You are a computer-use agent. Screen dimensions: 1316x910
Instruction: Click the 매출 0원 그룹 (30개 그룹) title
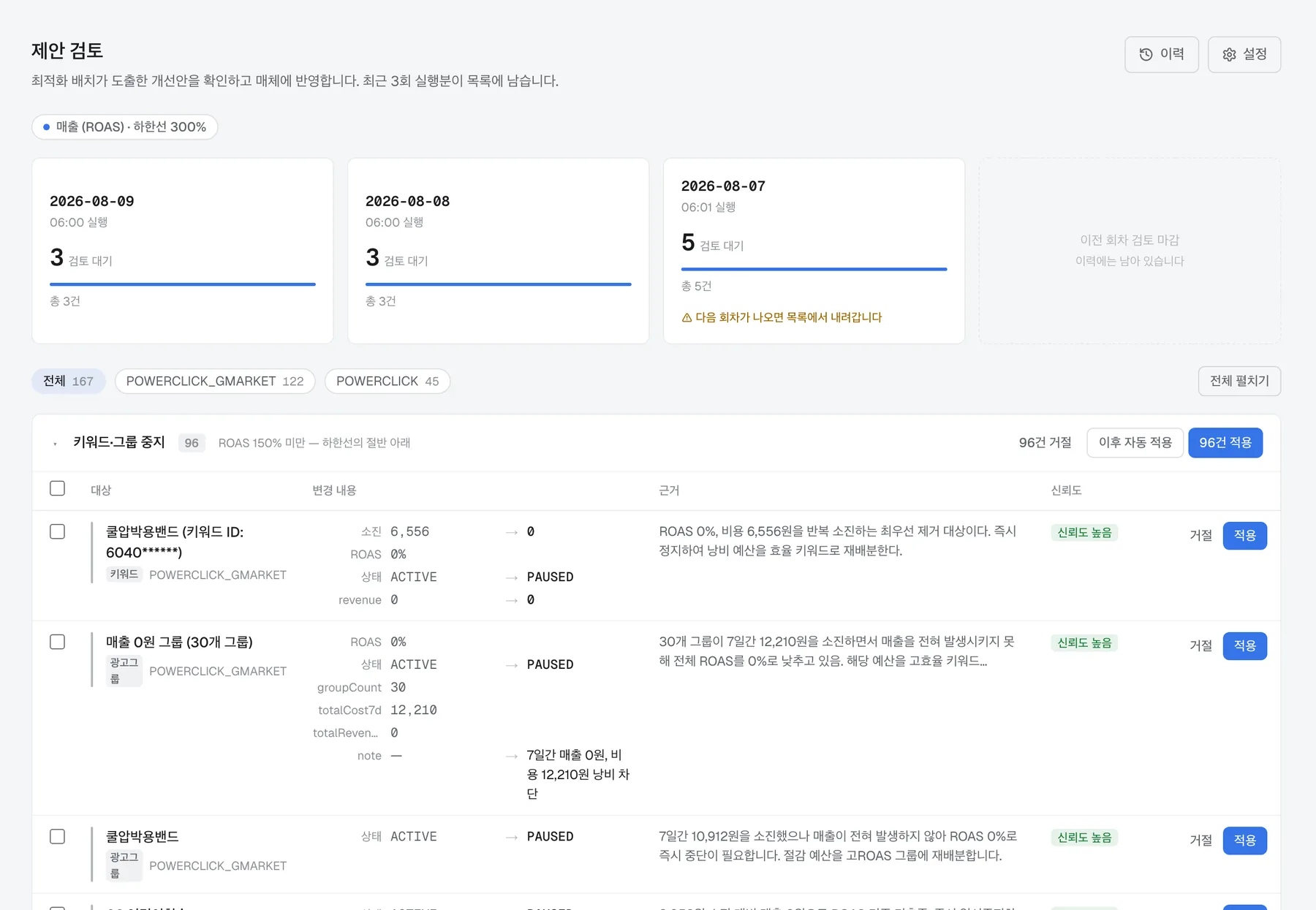tap(179, 642)
